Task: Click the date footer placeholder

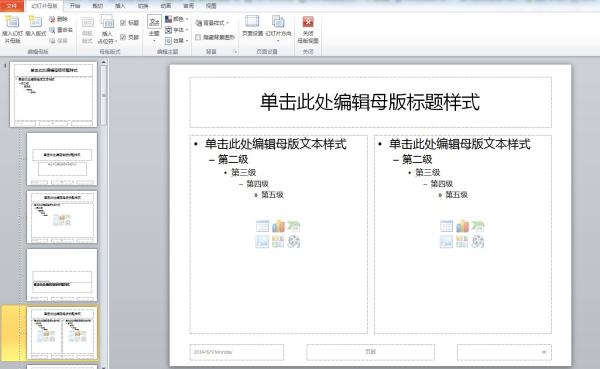Action: coord(237,352)
